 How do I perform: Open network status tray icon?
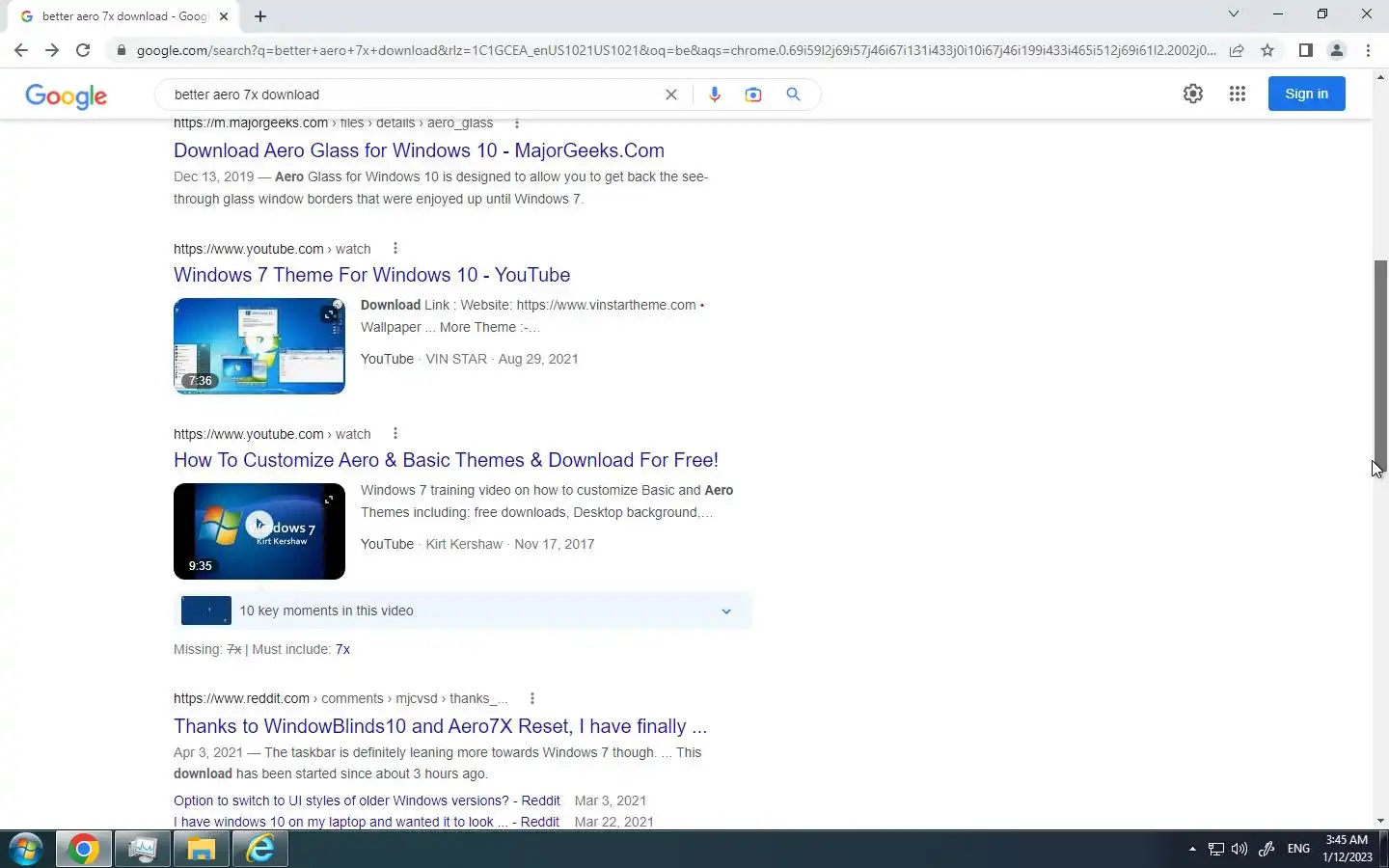pyautogui.click(x=1215, y=849)
